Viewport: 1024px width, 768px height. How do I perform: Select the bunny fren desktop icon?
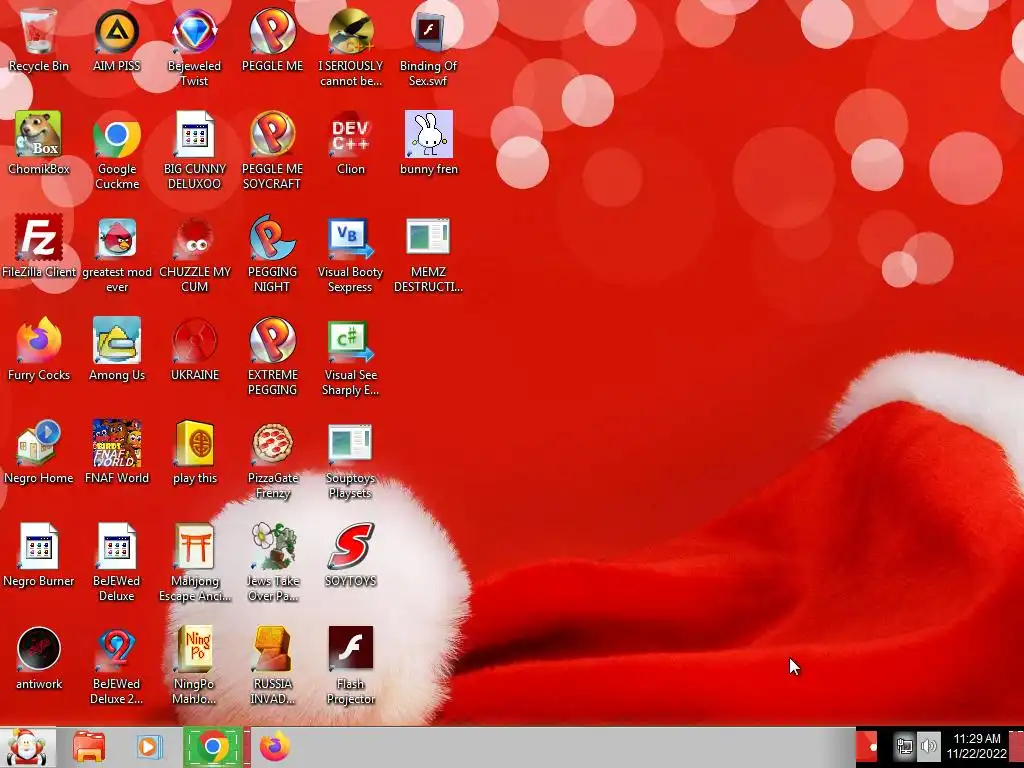click(428, 144)
